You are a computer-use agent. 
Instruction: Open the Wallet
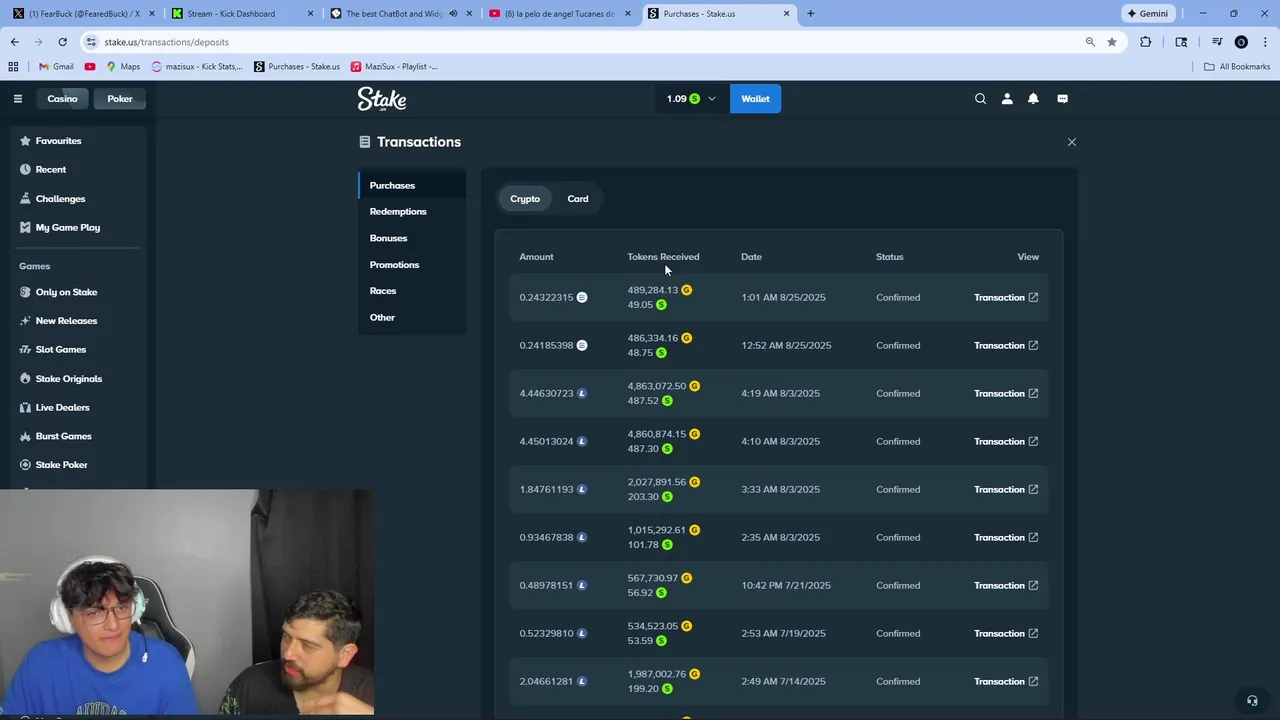755,98
